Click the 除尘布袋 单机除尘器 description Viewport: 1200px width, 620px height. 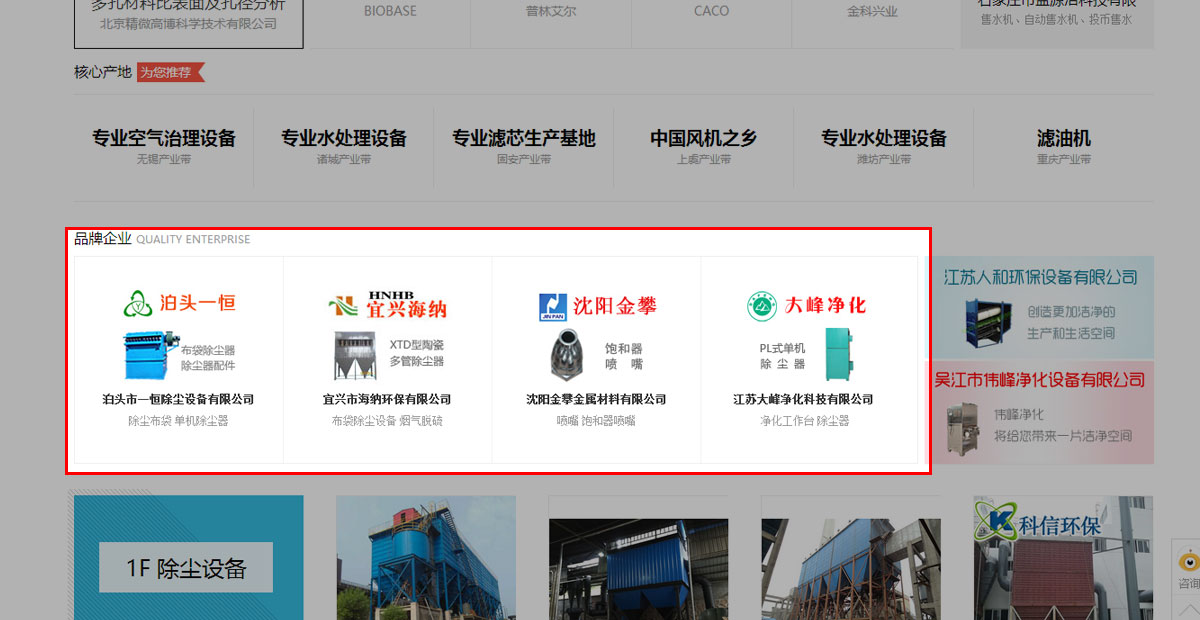coord(178,421)
